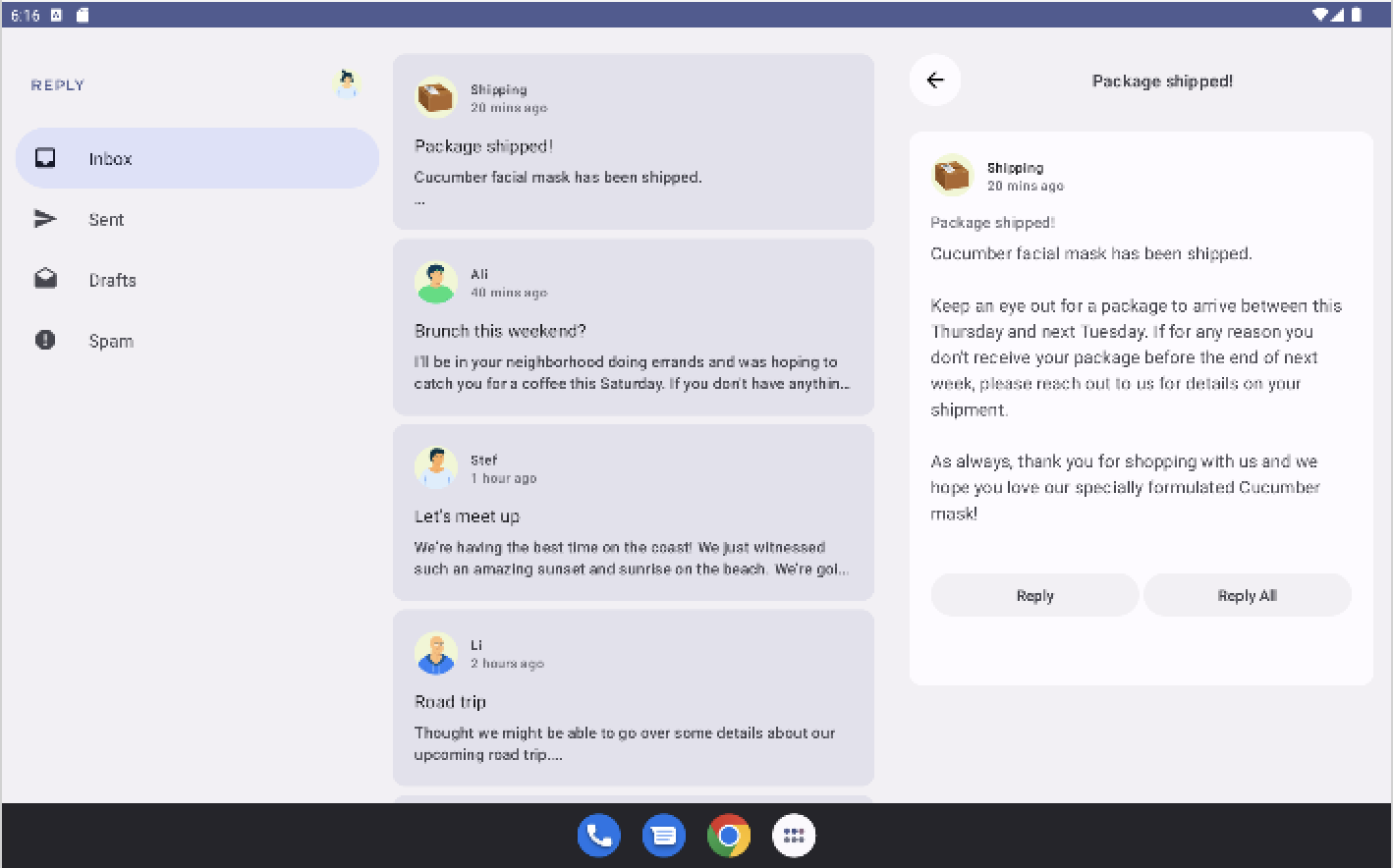
Task: Open the app drawer grid icon
Action: [x=793, y=836]
